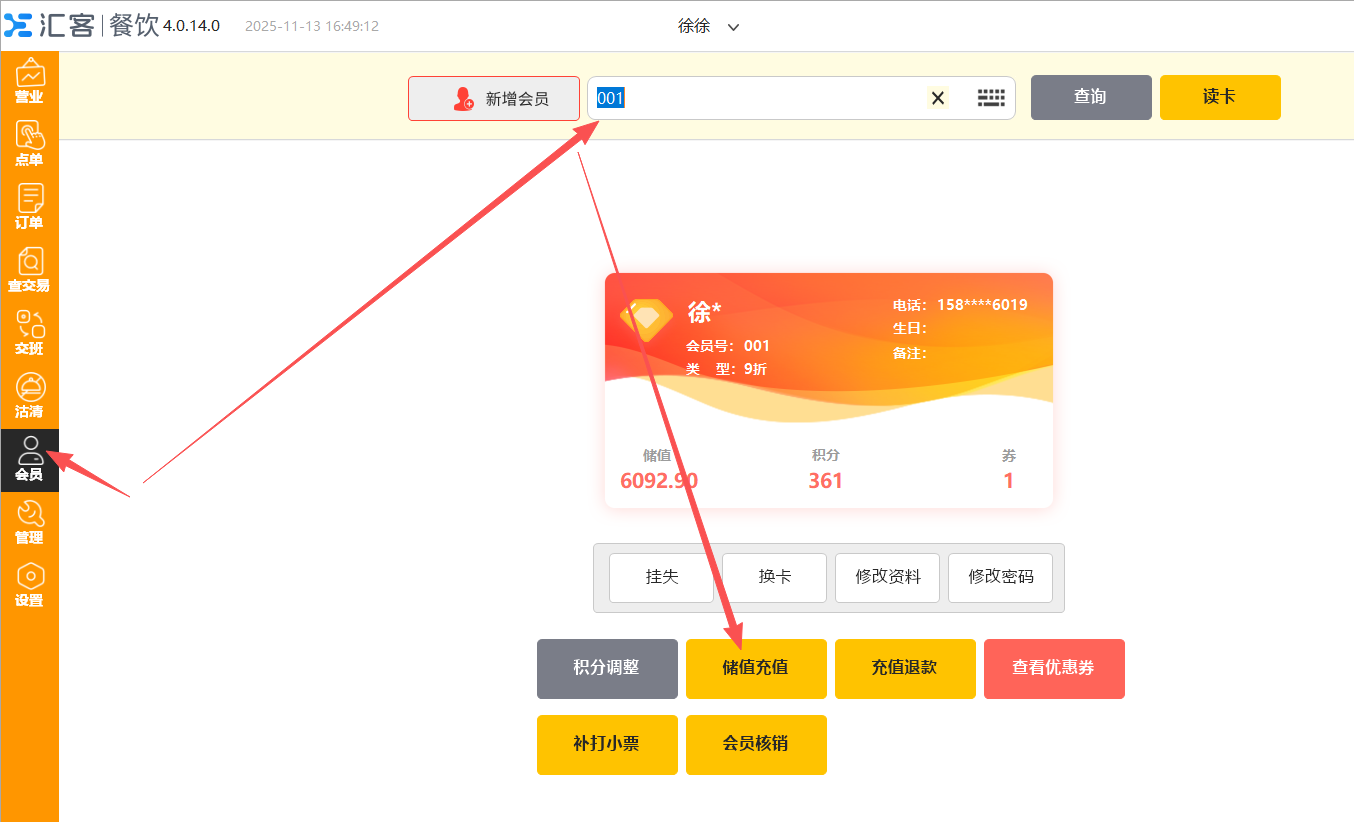Screen dimensions: 1354x822
Task: Open the 营业 sidebar icon
Action: click(29, 81)
